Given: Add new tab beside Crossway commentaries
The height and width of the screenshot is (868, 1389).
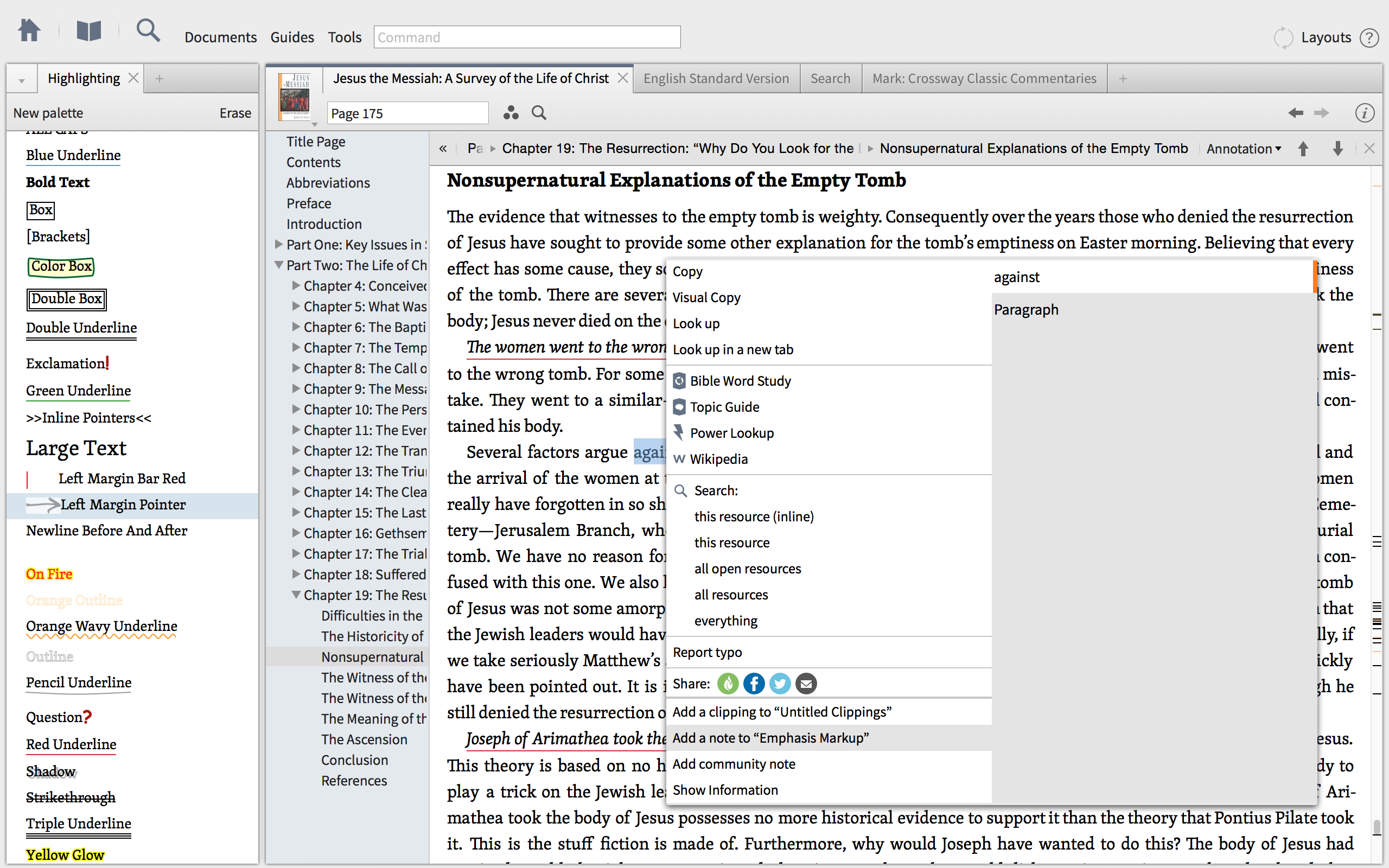Looking at the screenshot, I should (1123, 79).
